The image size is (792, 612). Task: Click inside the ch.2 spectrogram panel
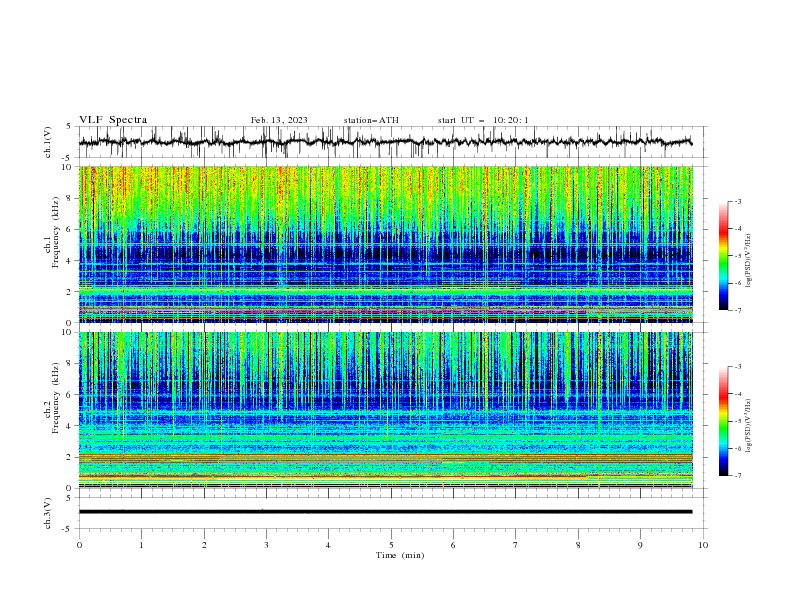tap(386, 410)
